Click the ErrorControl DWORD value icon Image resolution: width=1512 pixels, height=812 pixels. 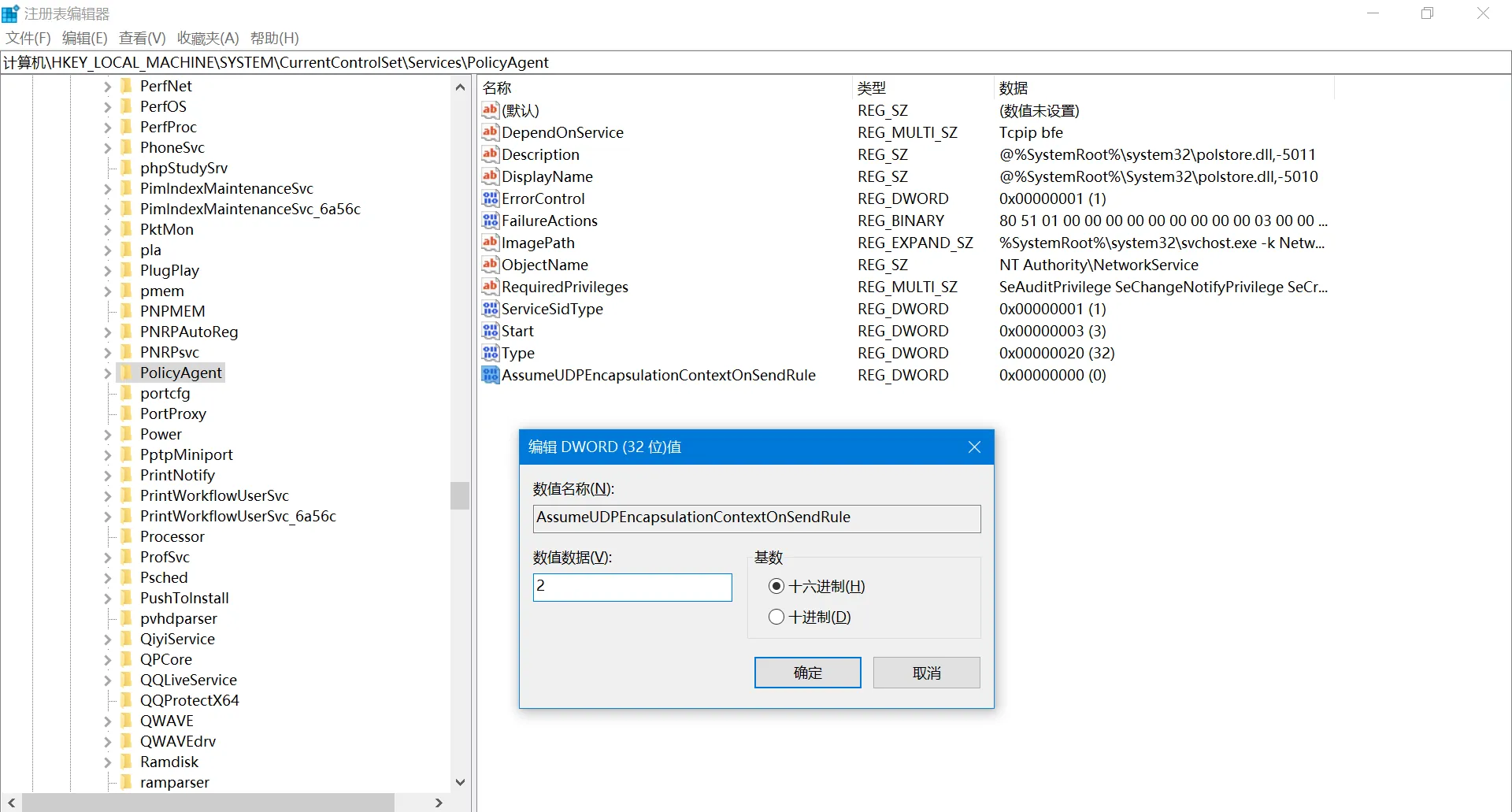click(x=490, y=198)
